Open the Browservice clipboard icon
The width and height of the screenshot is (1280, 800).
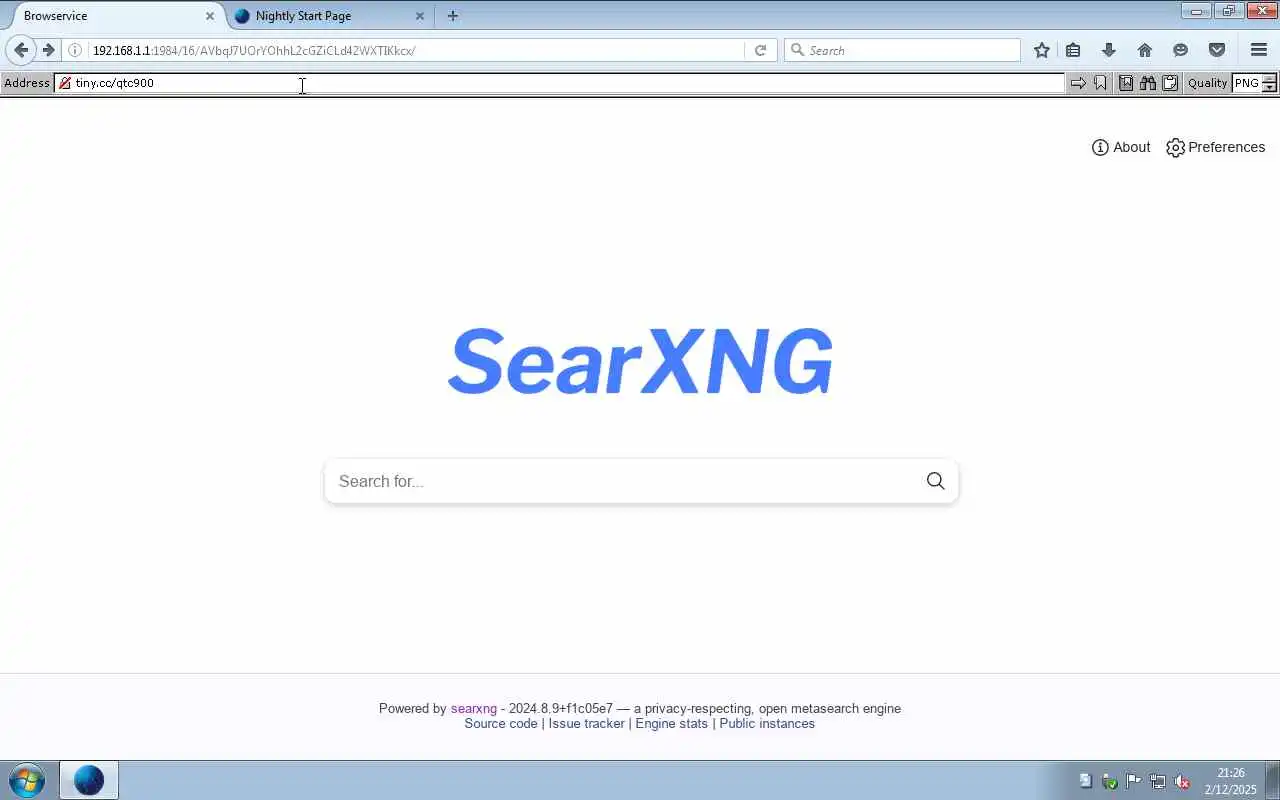click(x=1170, y=83)
